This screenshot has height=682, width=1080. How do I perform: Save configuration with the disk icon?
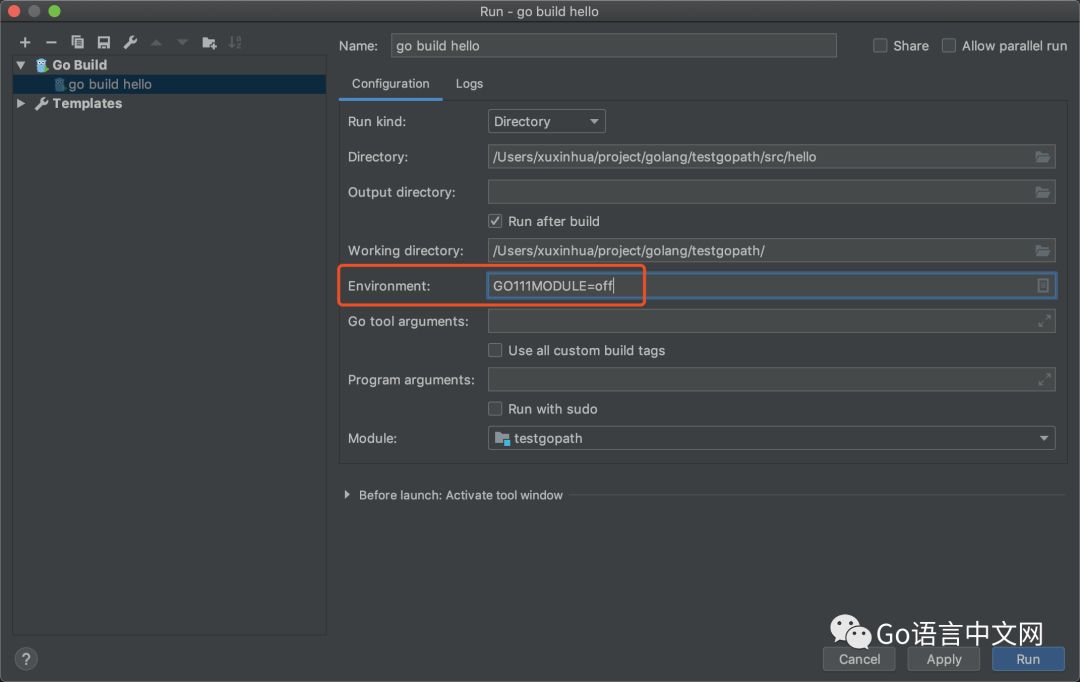103,42
